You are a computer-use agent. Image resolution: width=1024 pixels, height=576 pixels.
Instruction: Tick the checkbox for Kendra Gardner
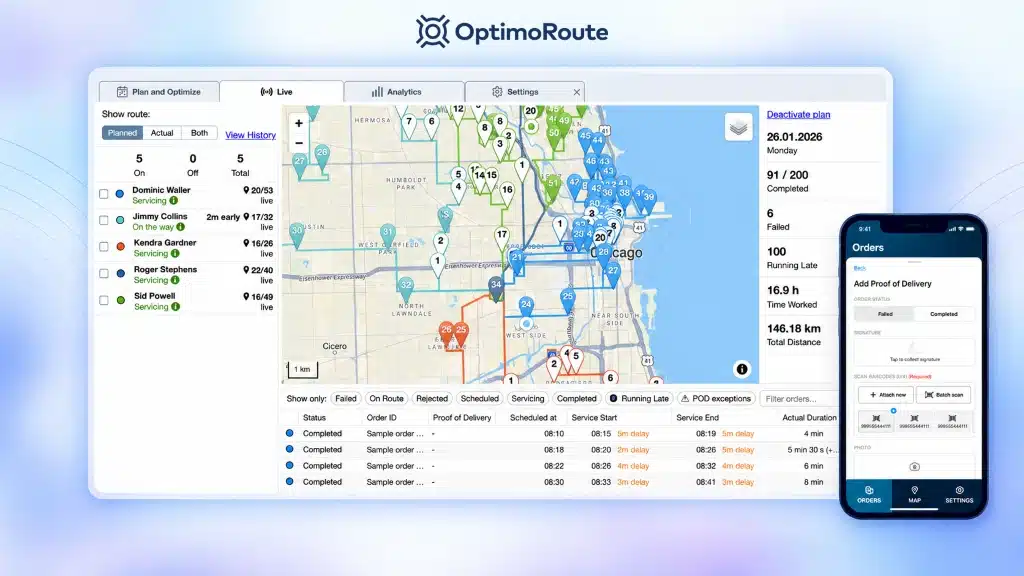point(104,247)
